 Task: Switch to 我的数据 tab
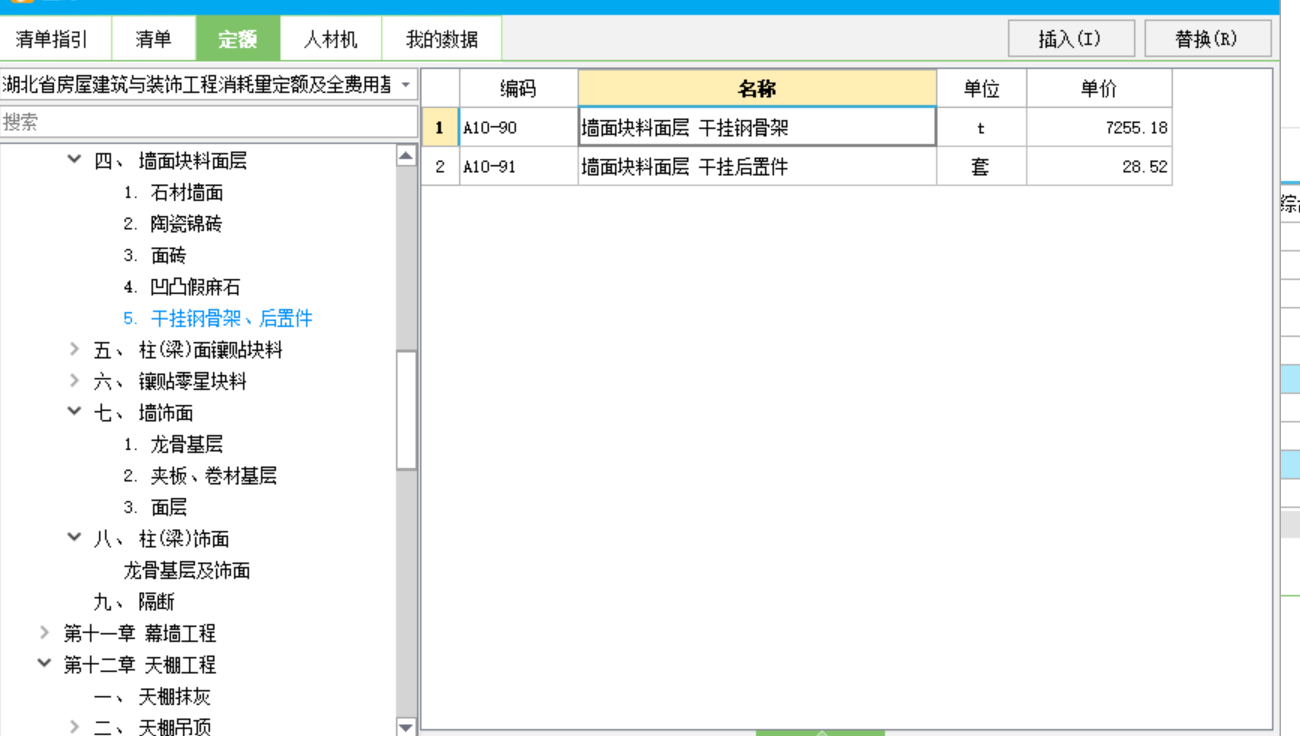point(441,40)
